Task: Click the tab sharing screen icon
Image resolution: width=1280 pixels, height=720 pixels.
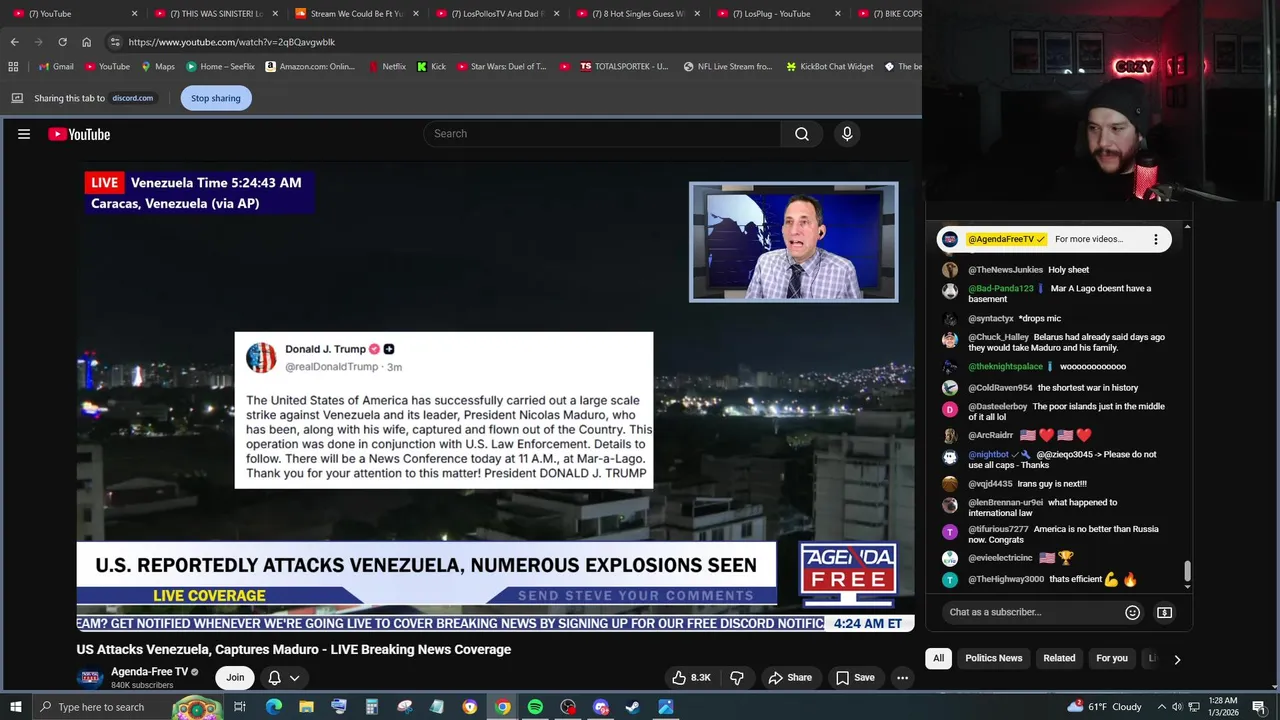Action: coord(17,98)
